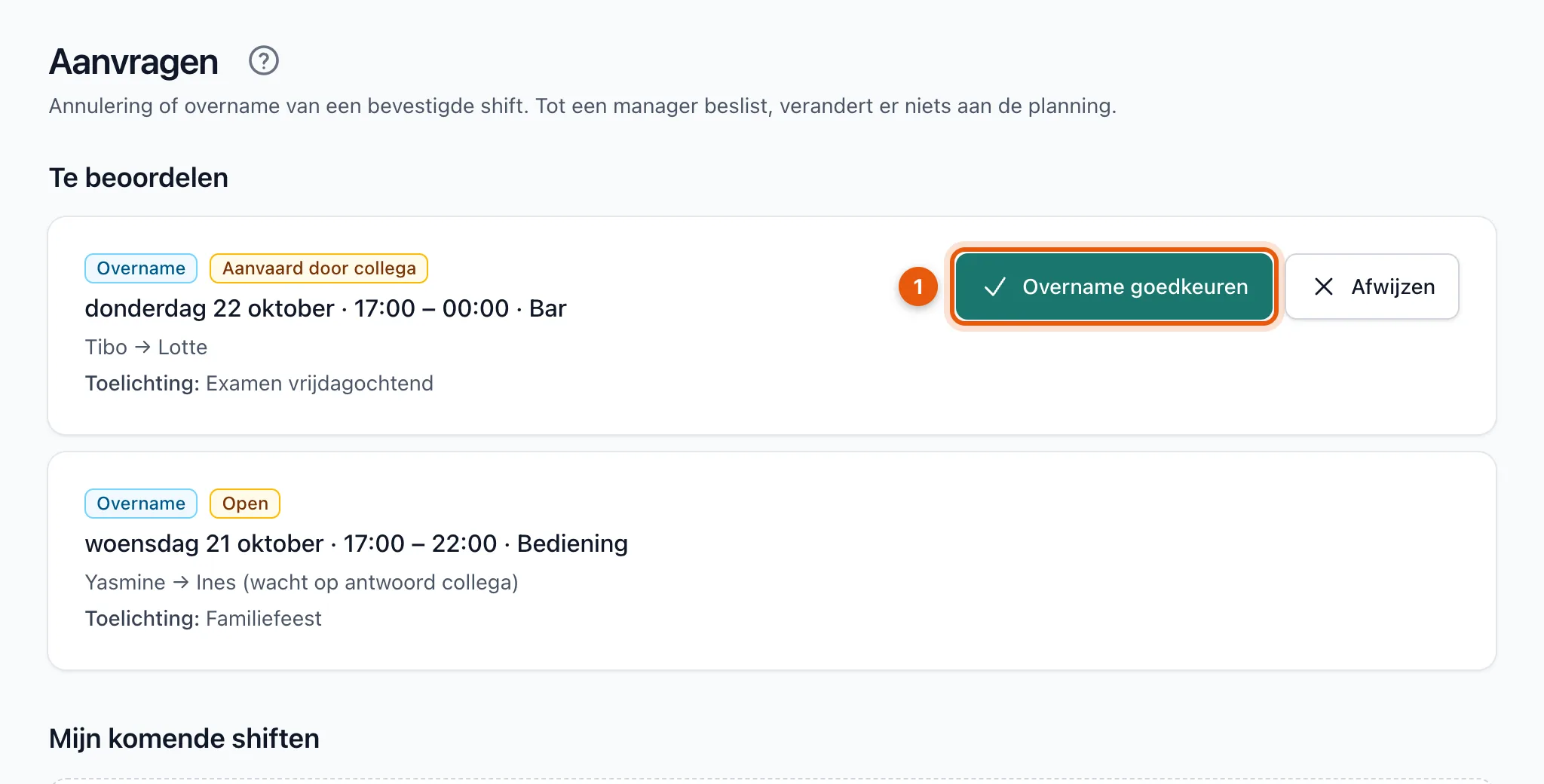Select the Aanvaard door collega badge
This screenshot has width=1544, height=784.
[319, 268]
